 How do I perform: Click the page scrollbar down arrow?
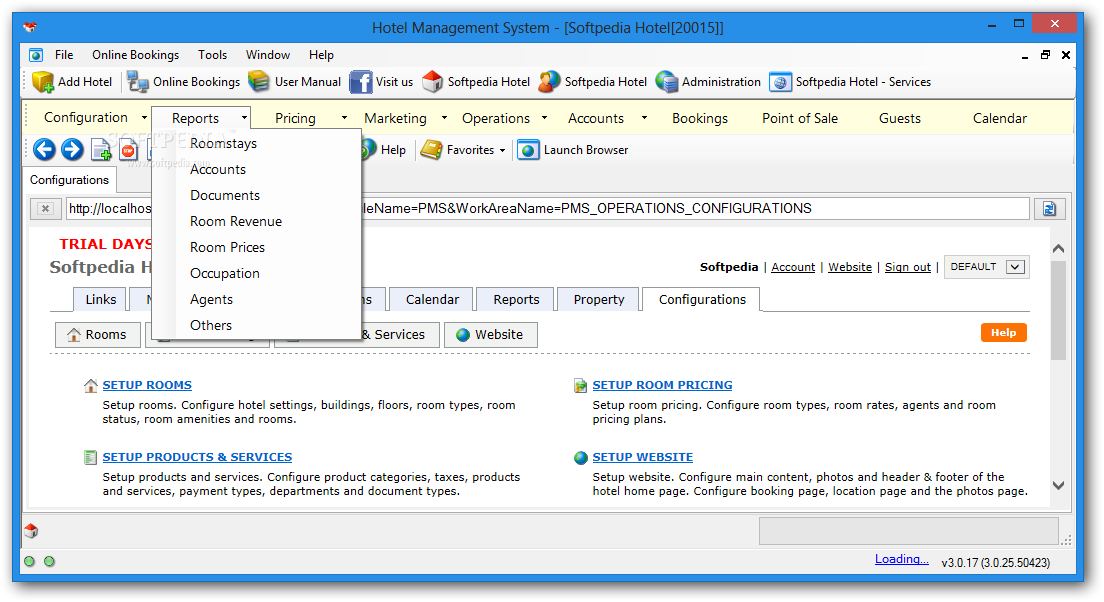pyautogui.click(x=1058, y=486)
